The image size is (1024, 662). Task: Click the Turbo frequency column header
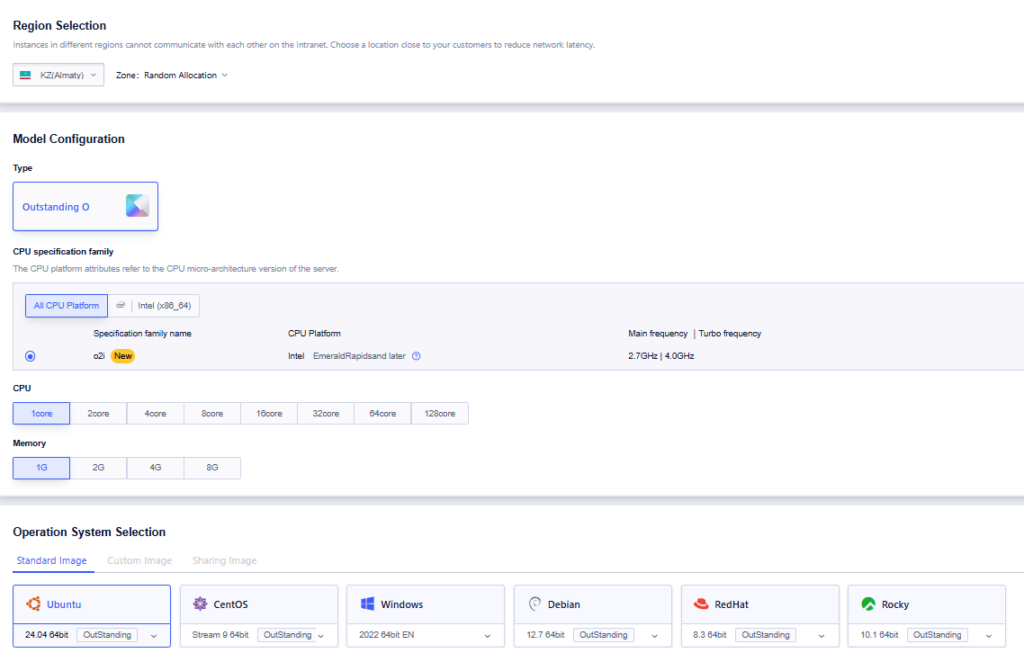point(730,333)
